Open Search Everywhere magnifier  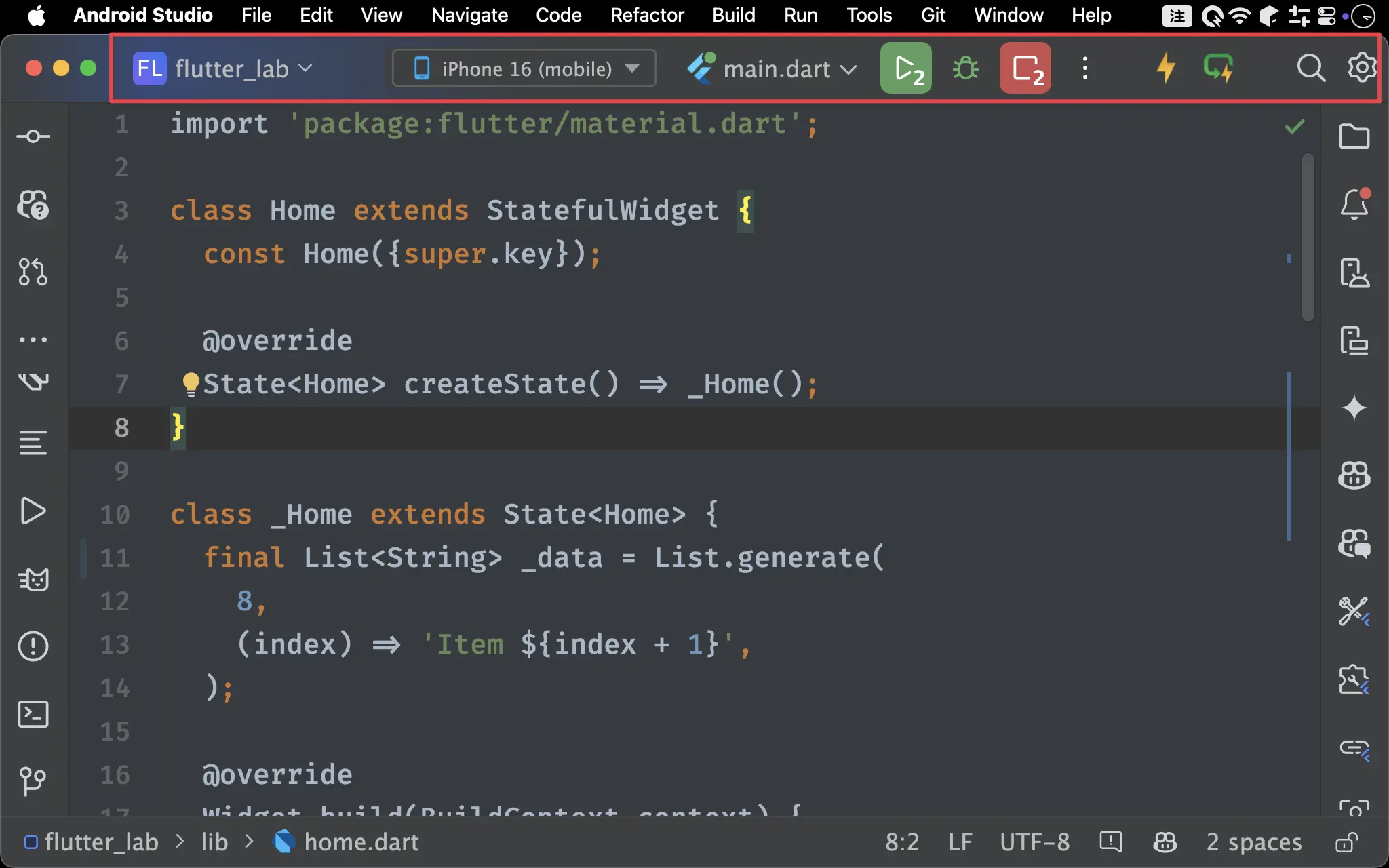pos(1310,68)
